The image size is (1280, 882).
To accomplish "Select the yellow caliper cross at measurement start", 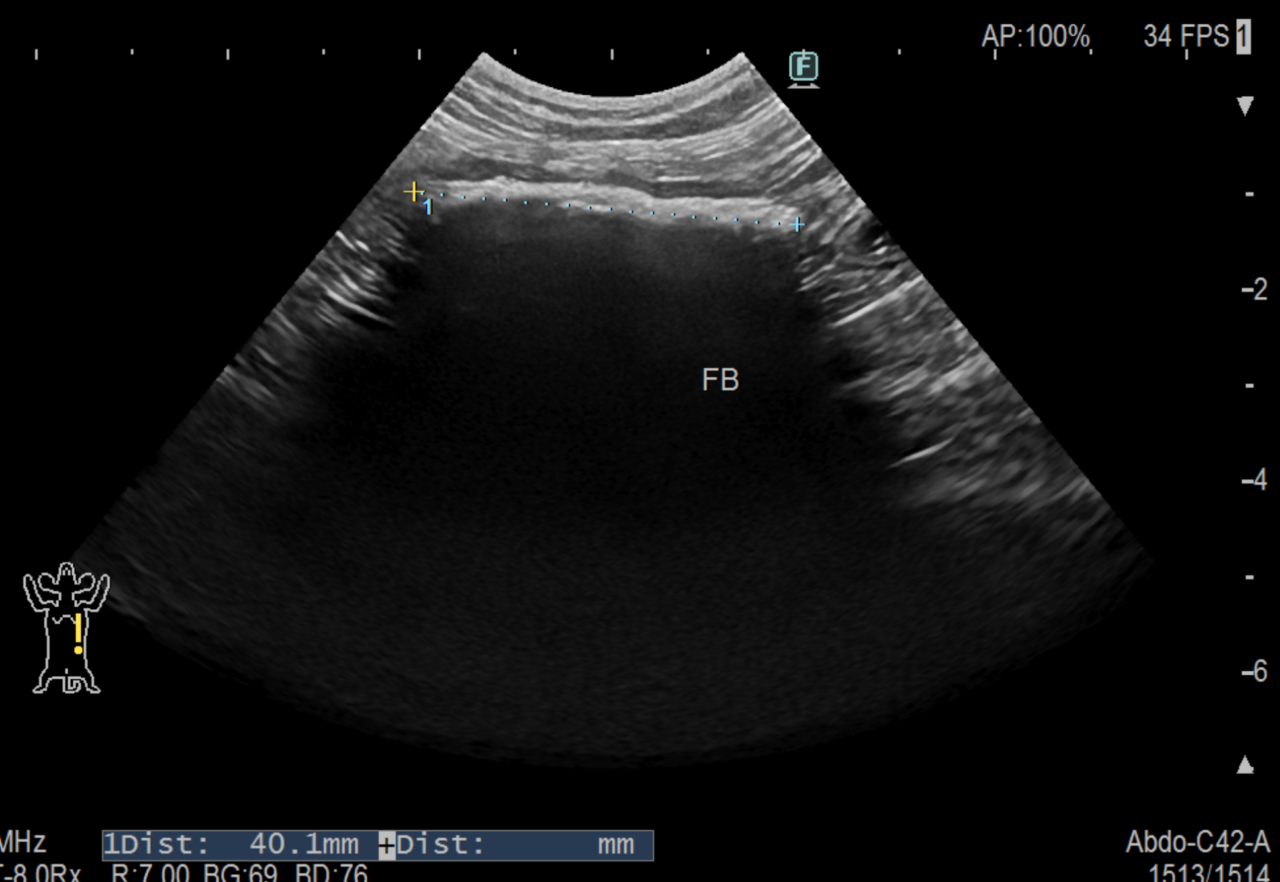I will [x=412, y=191].
